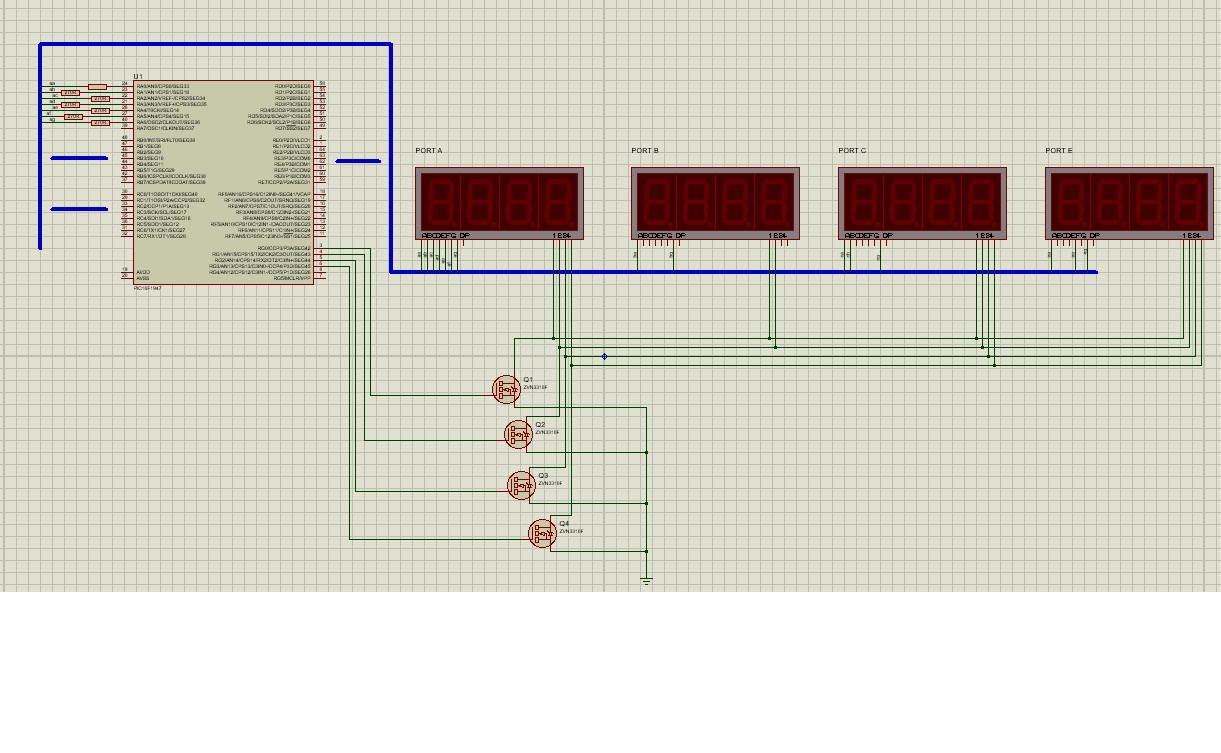Click the PORT C seven-segment display
The width and height of the screenshot is (1221, 753).
coord(921,201)
